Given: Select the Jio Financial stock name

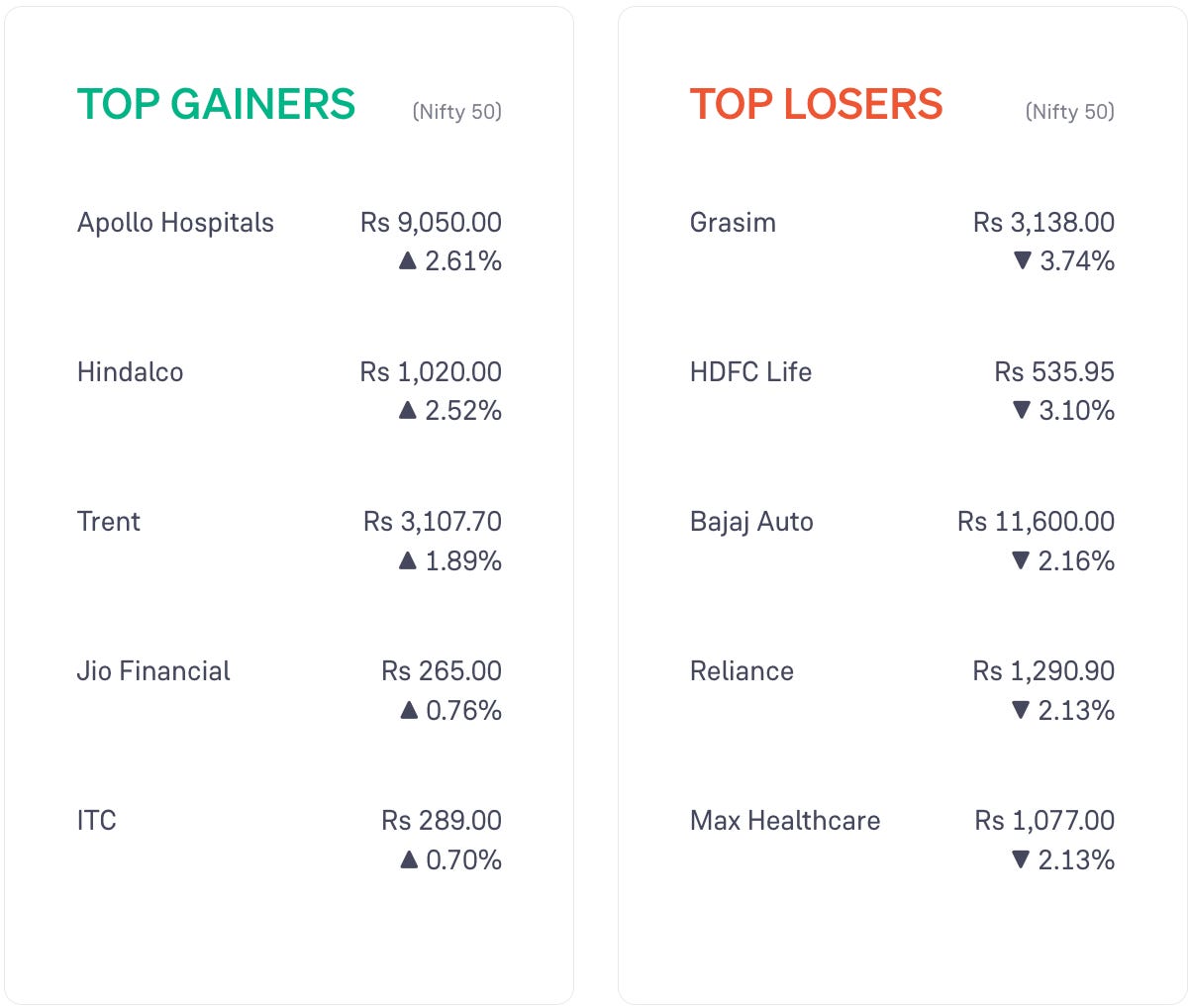Looking at the screenshot, I should click(x=153, y=671).
